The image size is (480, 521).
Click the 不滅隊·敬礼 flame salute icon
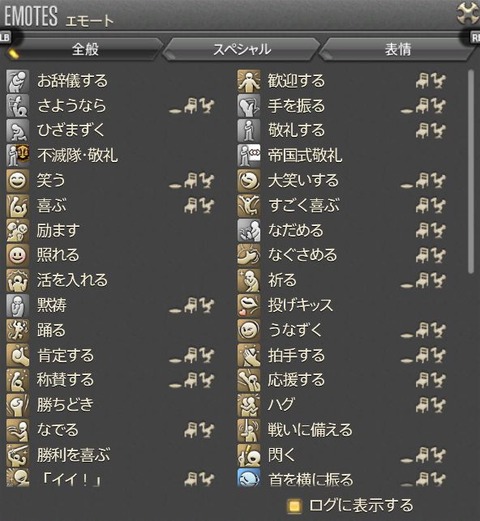(18, 156)
